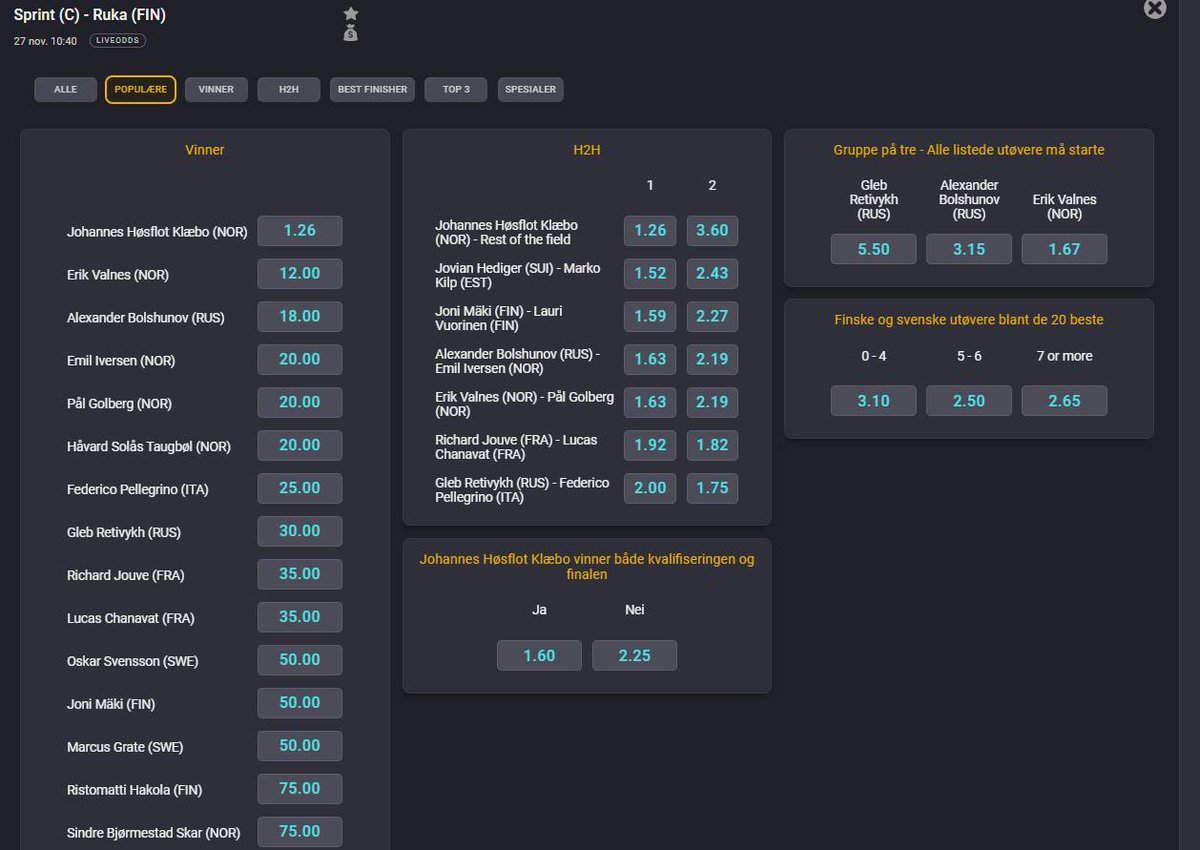
Task: Click the Federico Pellegrino (ITA) name in Vinner
Action: click(x=138, y=490)
